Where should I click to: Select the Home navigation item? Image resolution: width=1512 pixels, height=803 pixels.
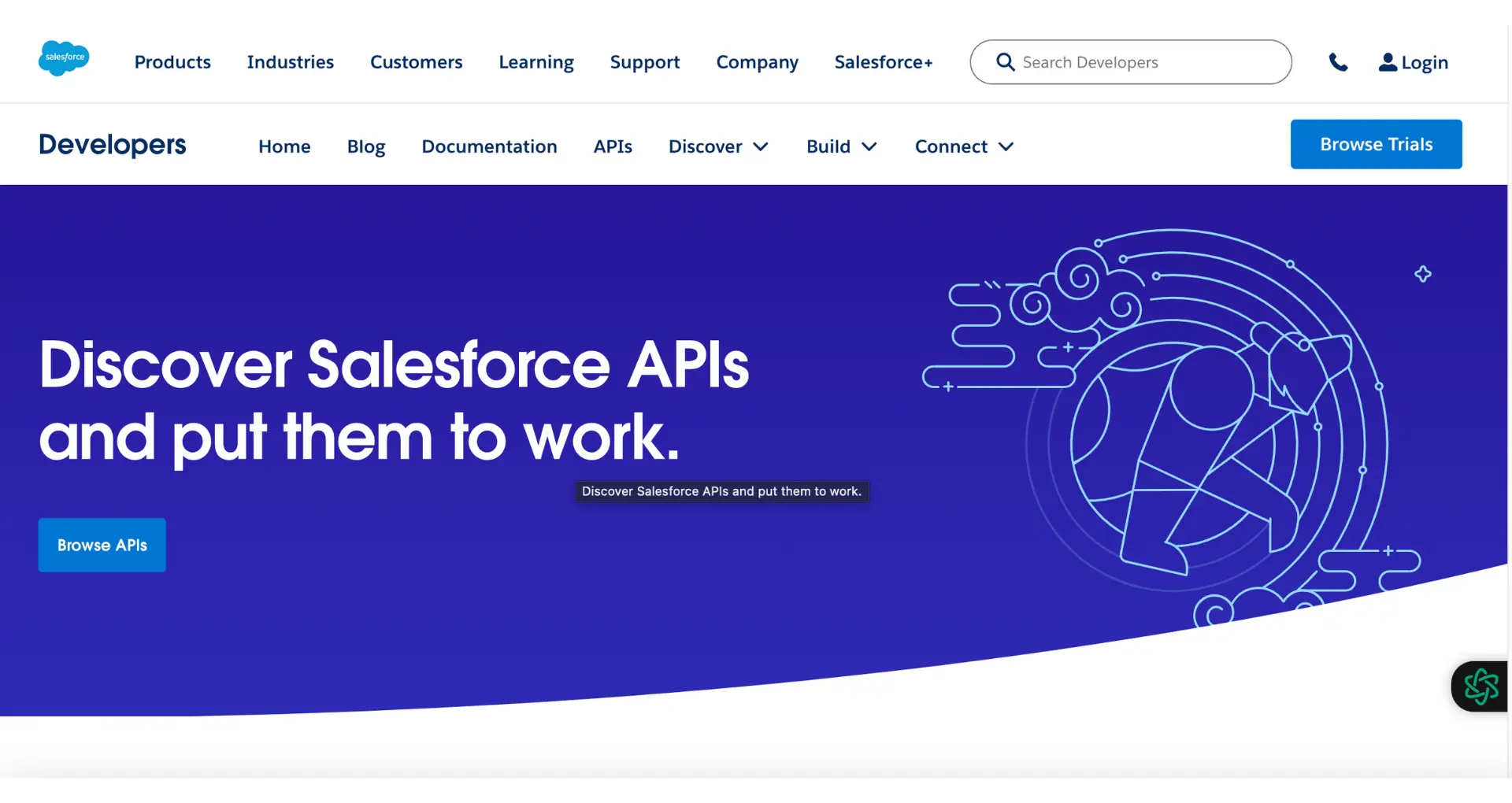(x=284, y=146)
